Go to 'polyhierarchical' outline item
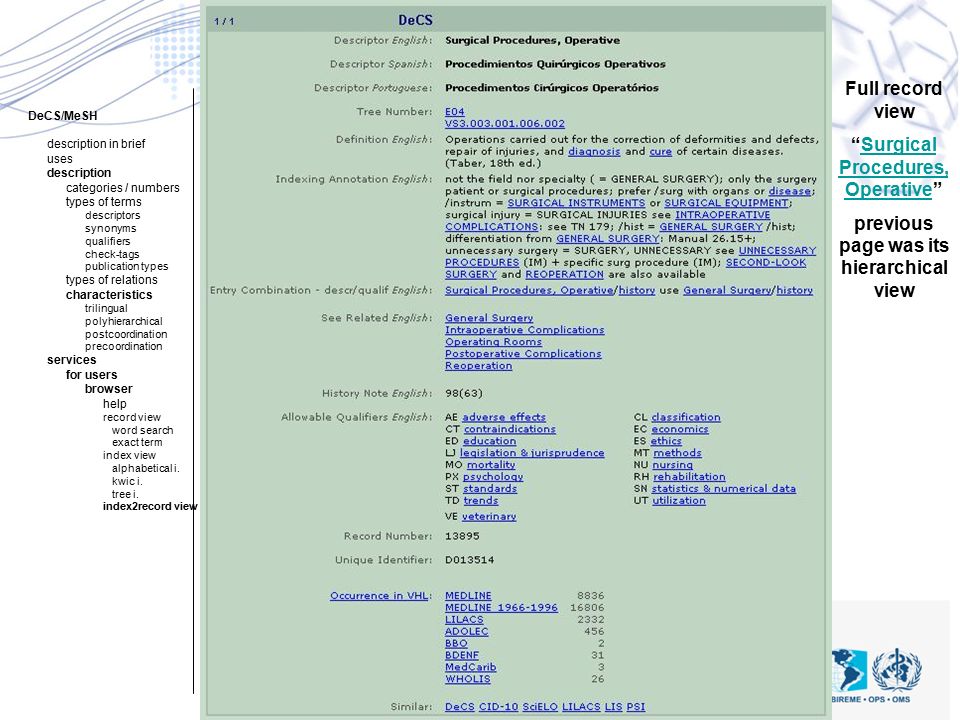The height and width of the screenshot is (720, 960). coord(124,321)
